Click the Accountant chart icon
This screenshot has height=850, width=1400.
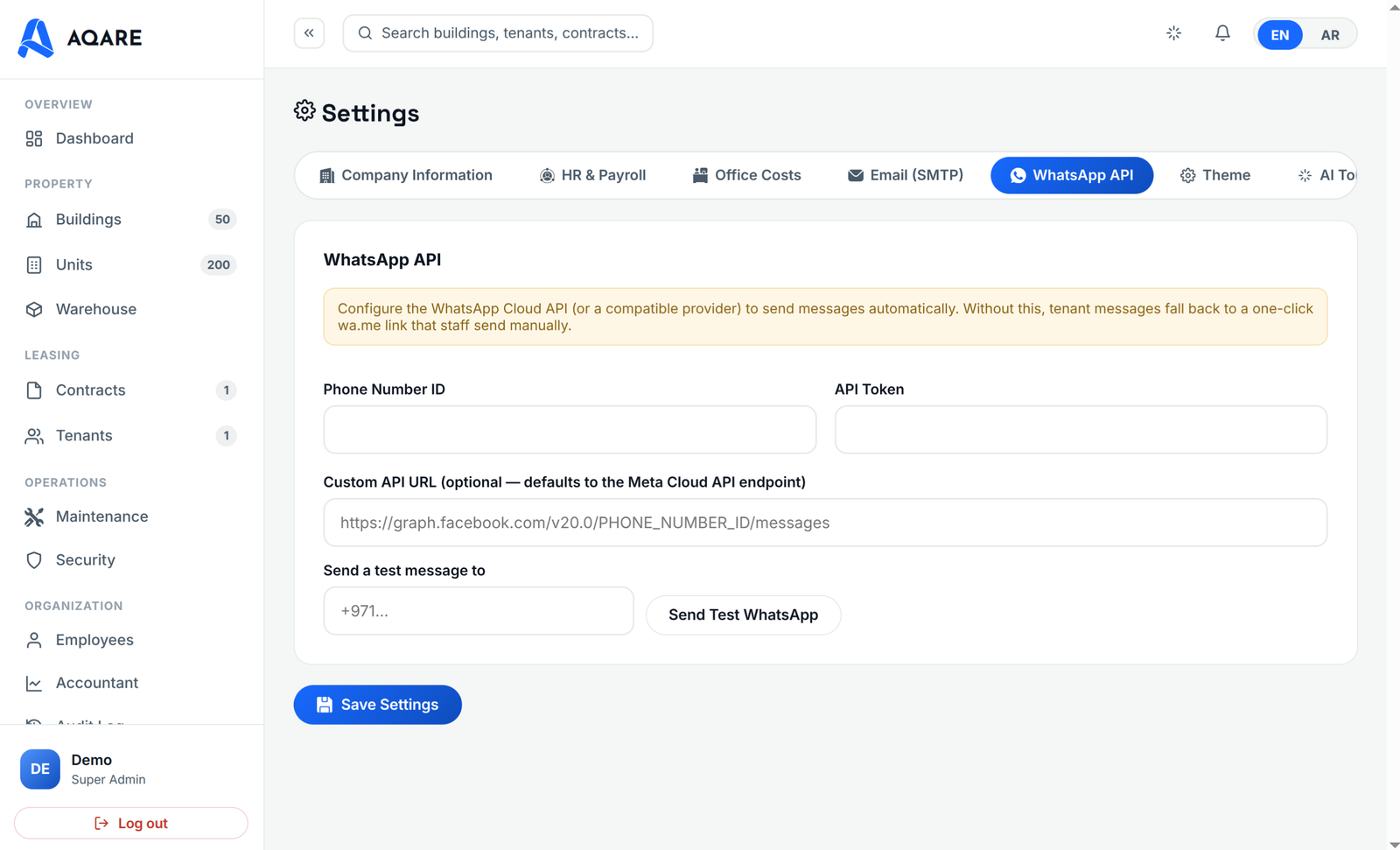[x=34, y=684]
